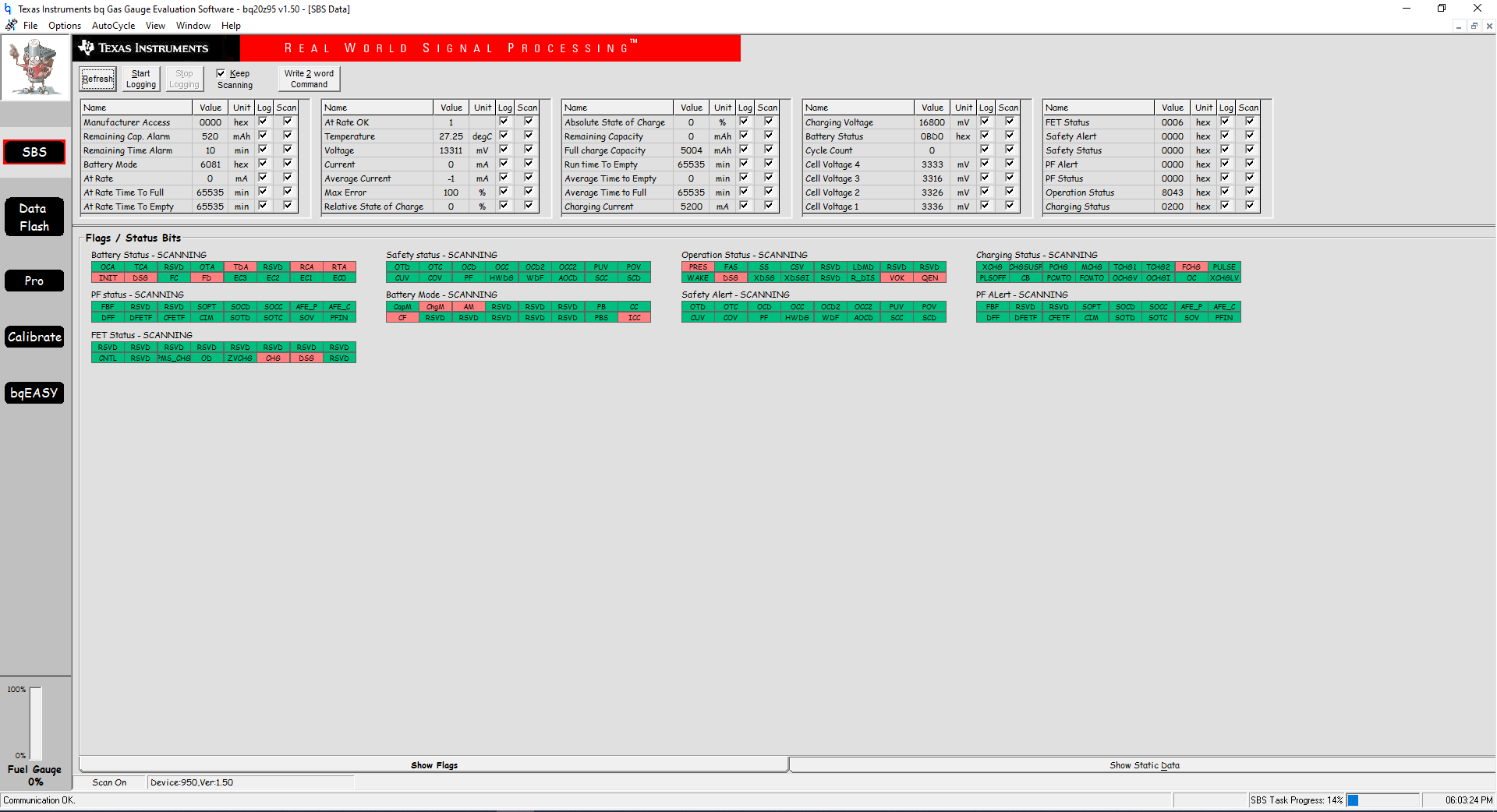Toggle Log checkbox for Temperature
Image resolution: width=1497 pixels, height=812 pixels.
click(504, 136)
